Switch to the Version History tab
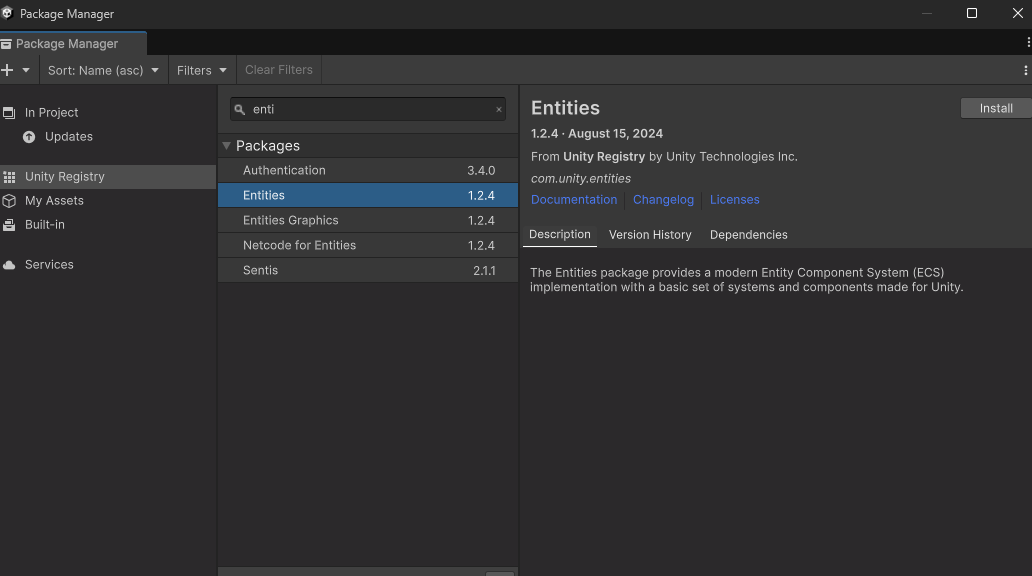Viewport: 1032px width, 576px height. tap(650, 235)
